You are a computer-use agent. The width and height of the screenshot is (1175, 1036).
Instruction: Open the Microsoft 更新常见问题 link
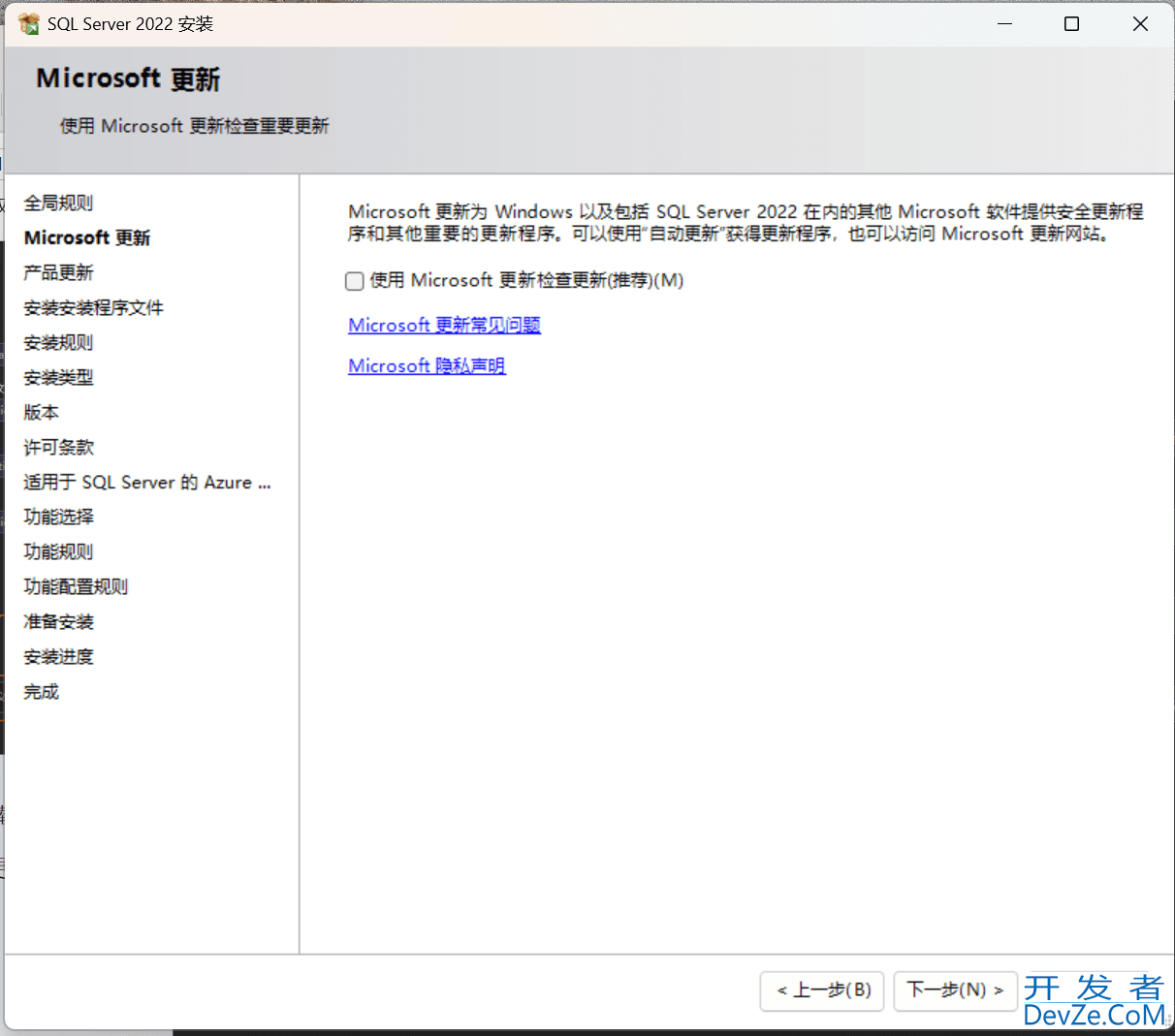pyautogui.click(x=444, y=325)
